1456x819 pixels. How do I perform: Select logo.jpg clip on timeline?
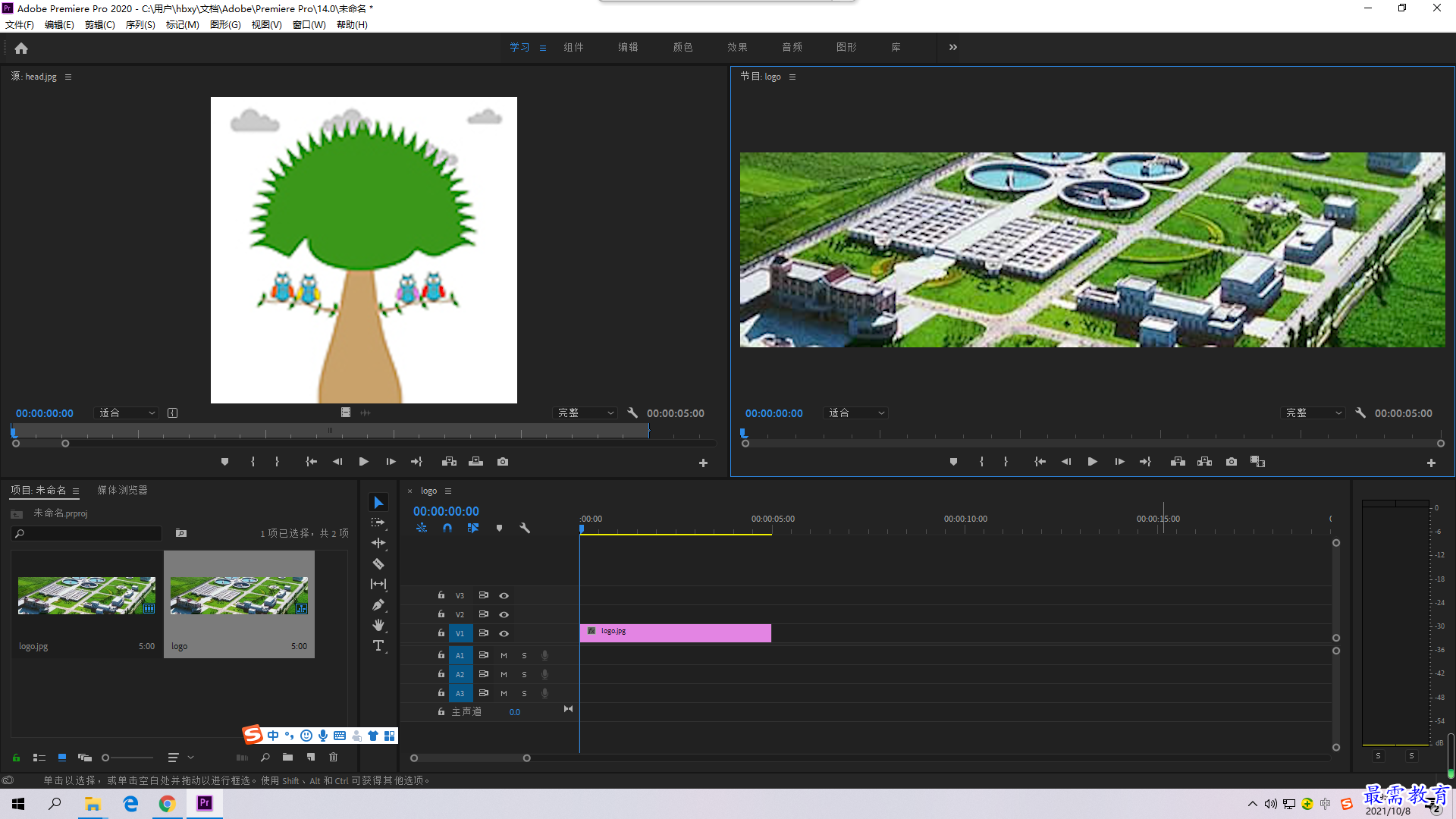click(675, 633)
